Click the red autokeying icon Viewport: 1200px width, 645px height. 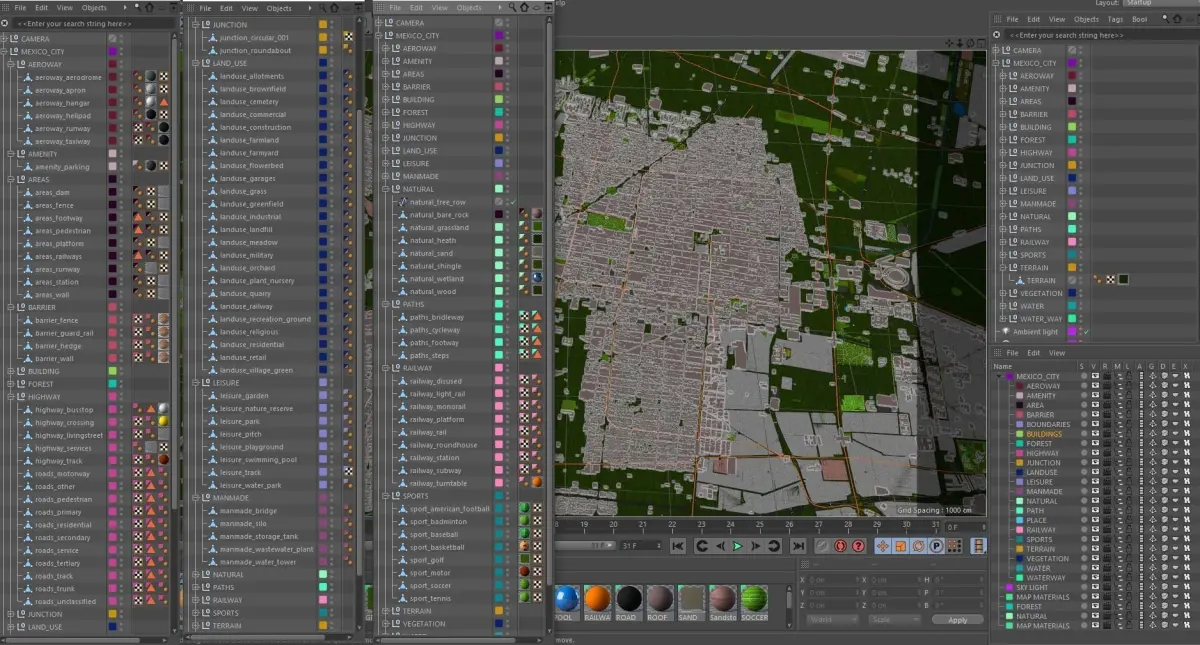pyautogui.click(x=840, y=546)
